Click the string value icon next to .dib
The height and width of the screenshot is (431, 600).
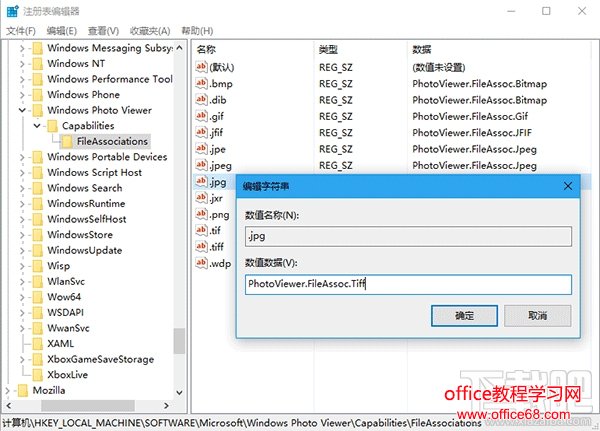(201, 100)
